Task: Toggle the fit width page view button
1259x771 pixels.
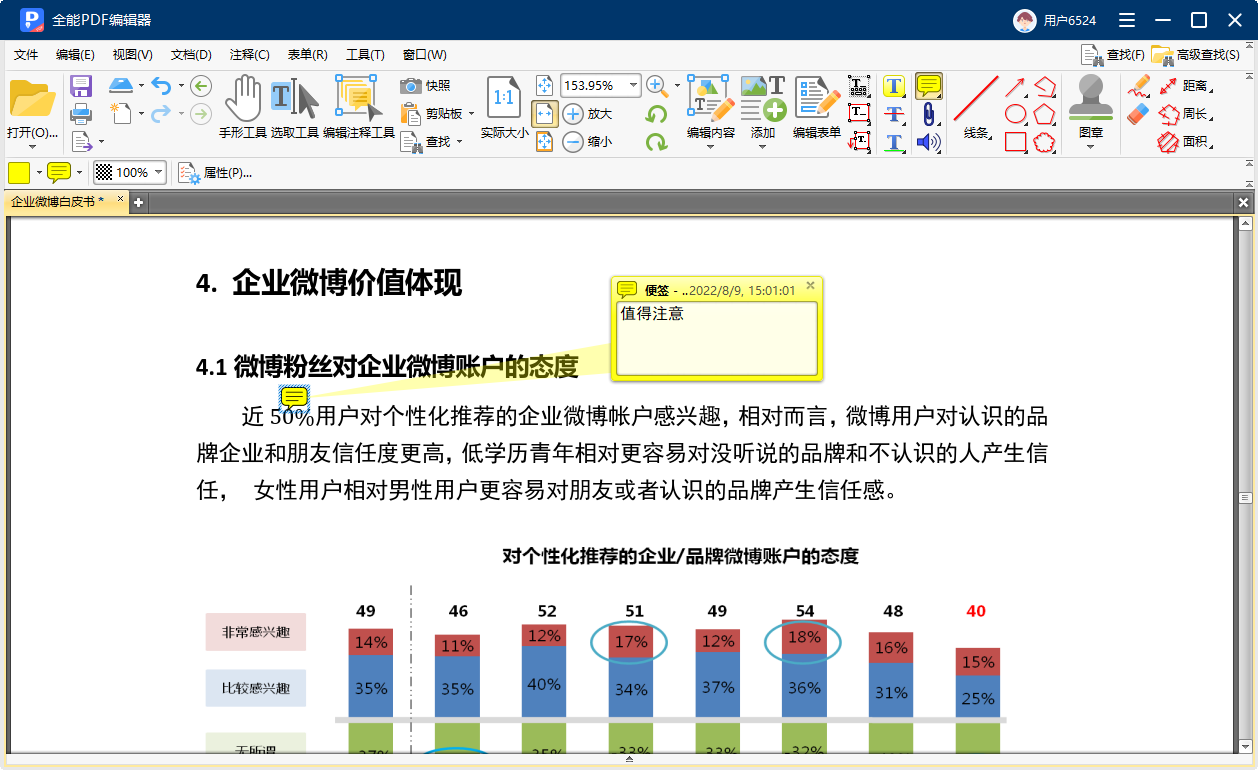Action: (545, 114)
